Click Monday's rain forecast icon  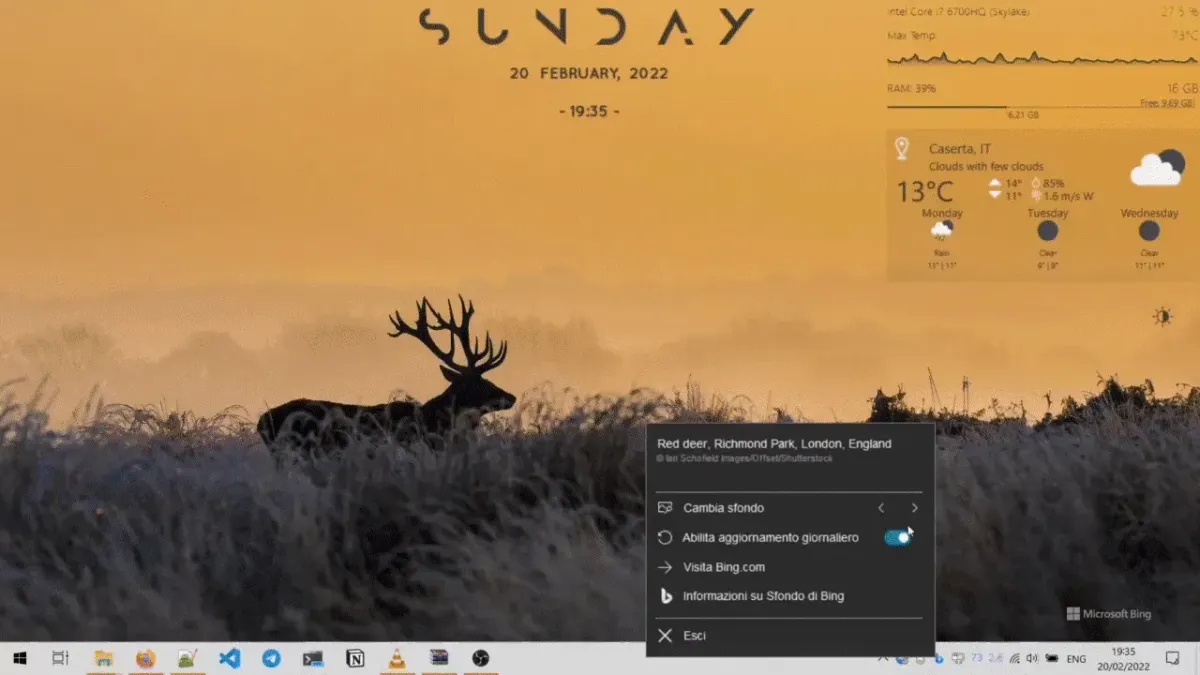(941, 231)
